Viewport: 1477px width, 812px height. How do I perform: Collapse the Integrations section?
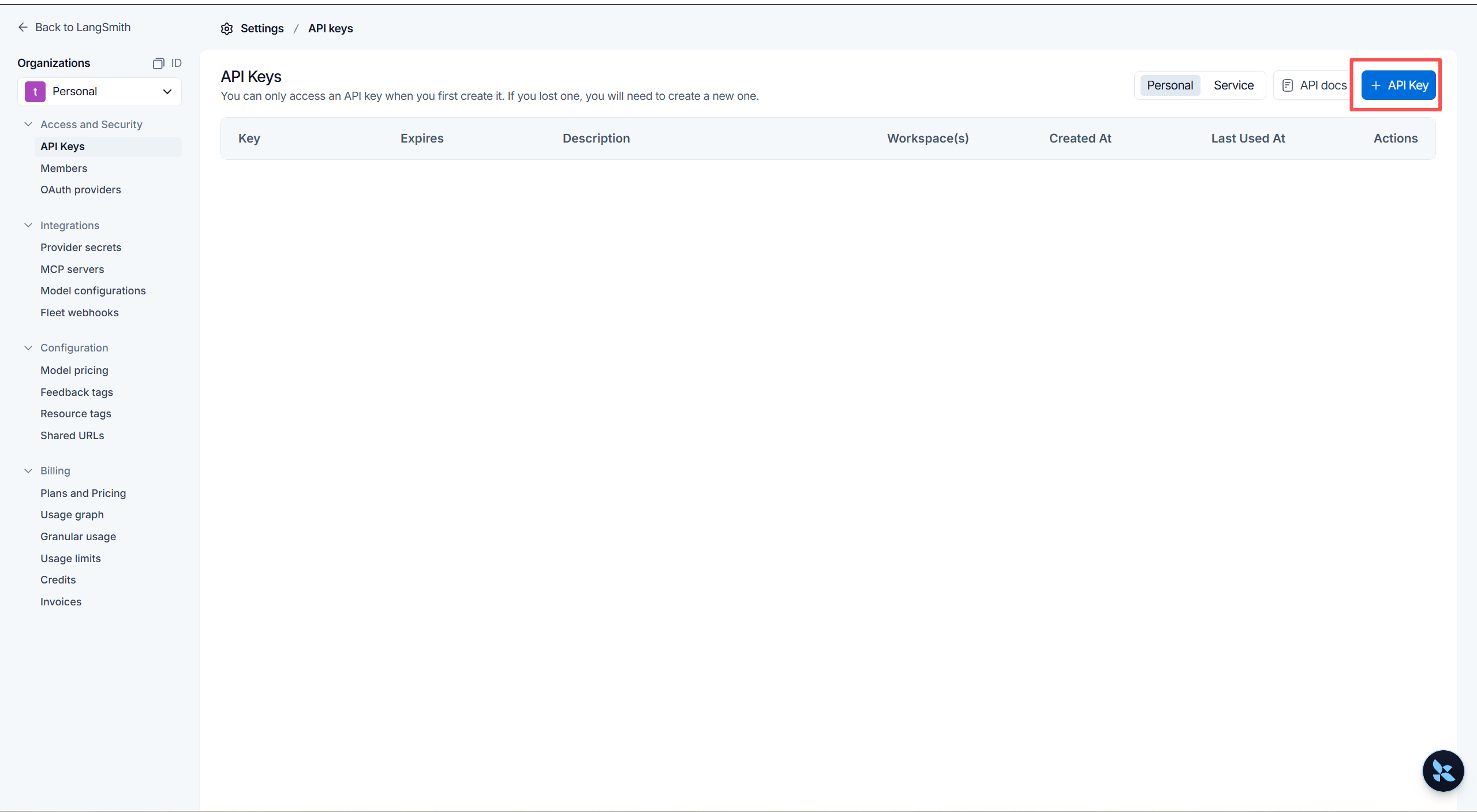28,226
